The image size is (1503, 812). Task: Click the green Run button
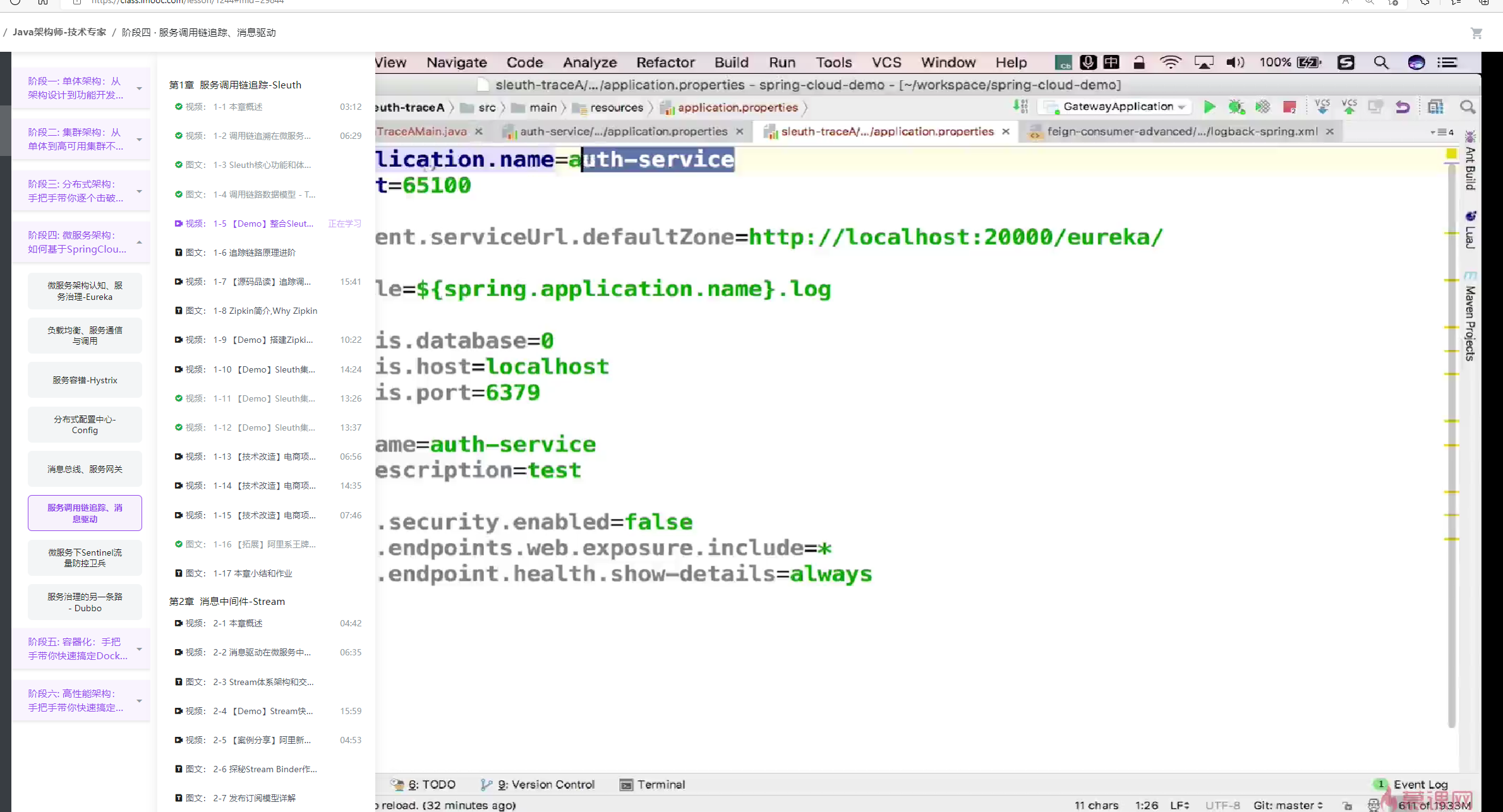1209,107
